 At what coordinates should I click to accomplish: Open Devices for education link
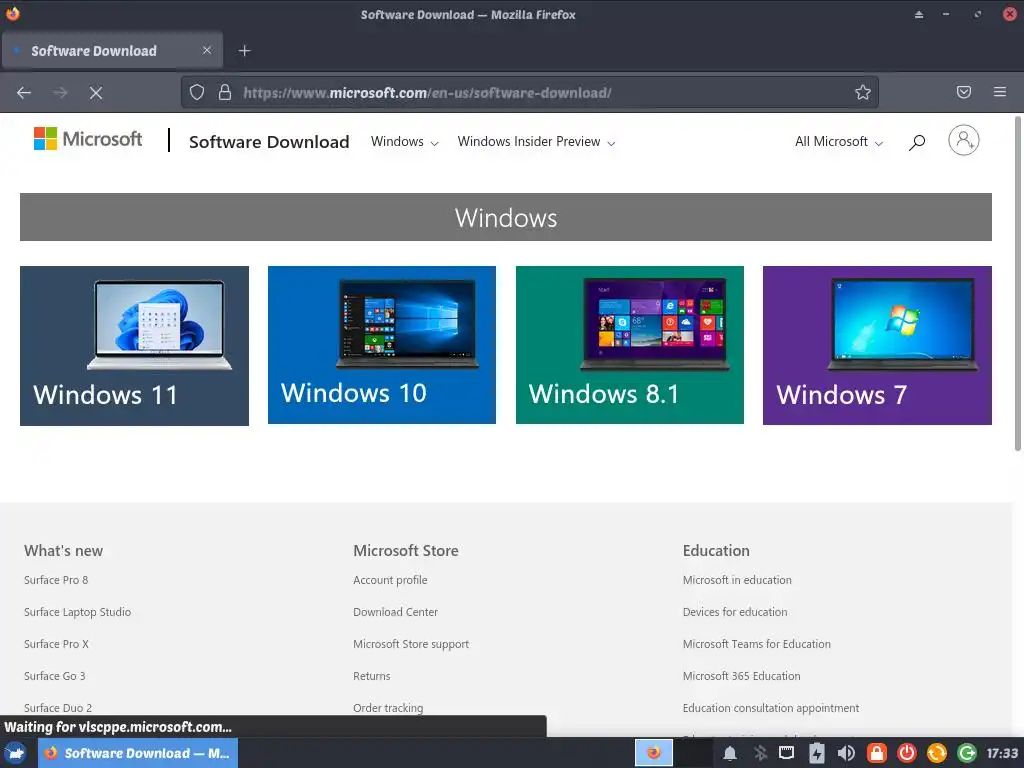(x=735, y=612)
